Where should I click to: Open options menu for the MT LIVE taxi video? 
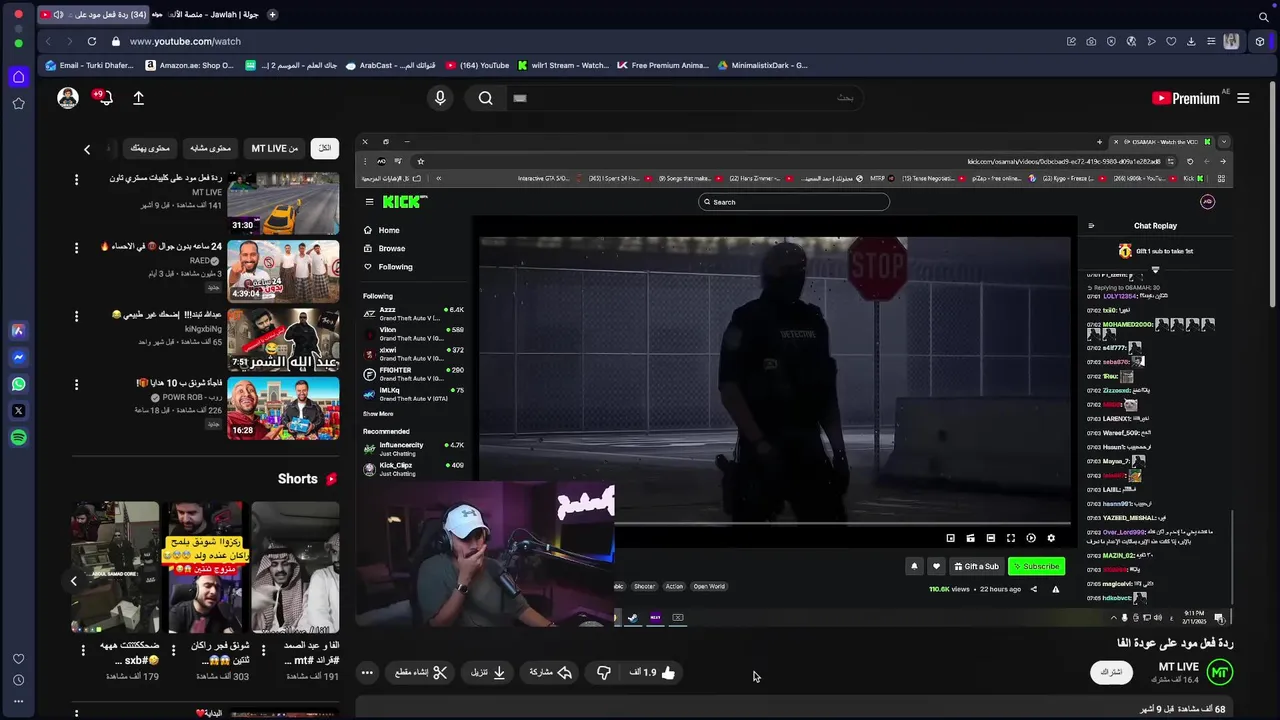pyautogui.click(x=76, y=180)
